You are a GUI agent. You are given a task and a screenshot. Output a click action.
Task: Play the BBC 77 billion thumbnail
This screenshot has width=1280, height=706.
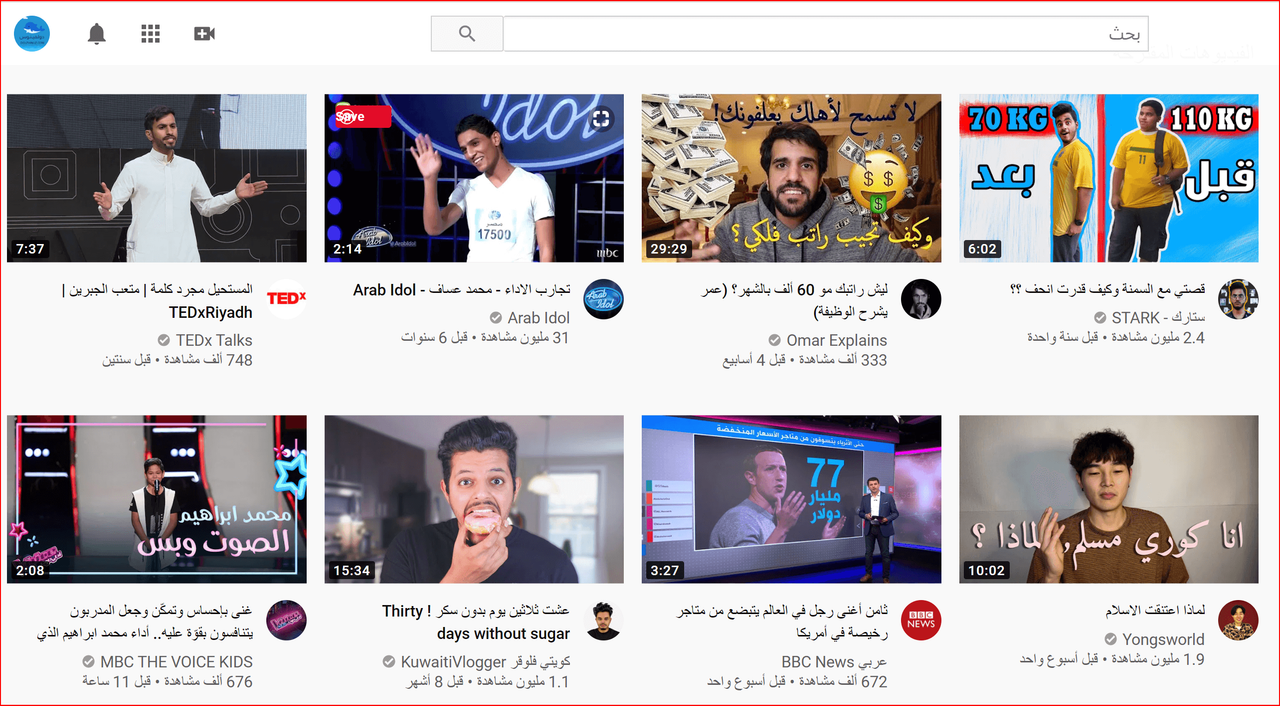point(791,499)
